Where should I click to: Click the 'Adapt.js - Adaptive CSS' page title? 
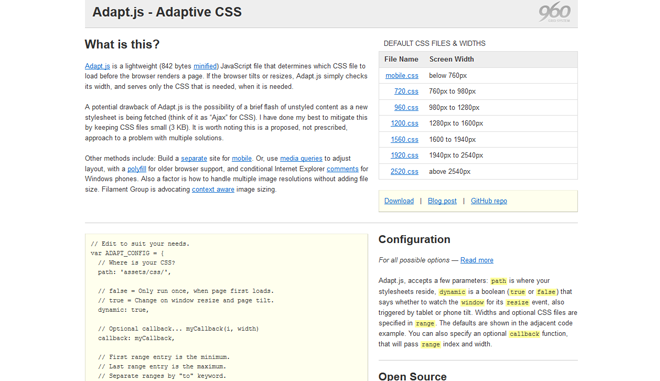[167, 12]
